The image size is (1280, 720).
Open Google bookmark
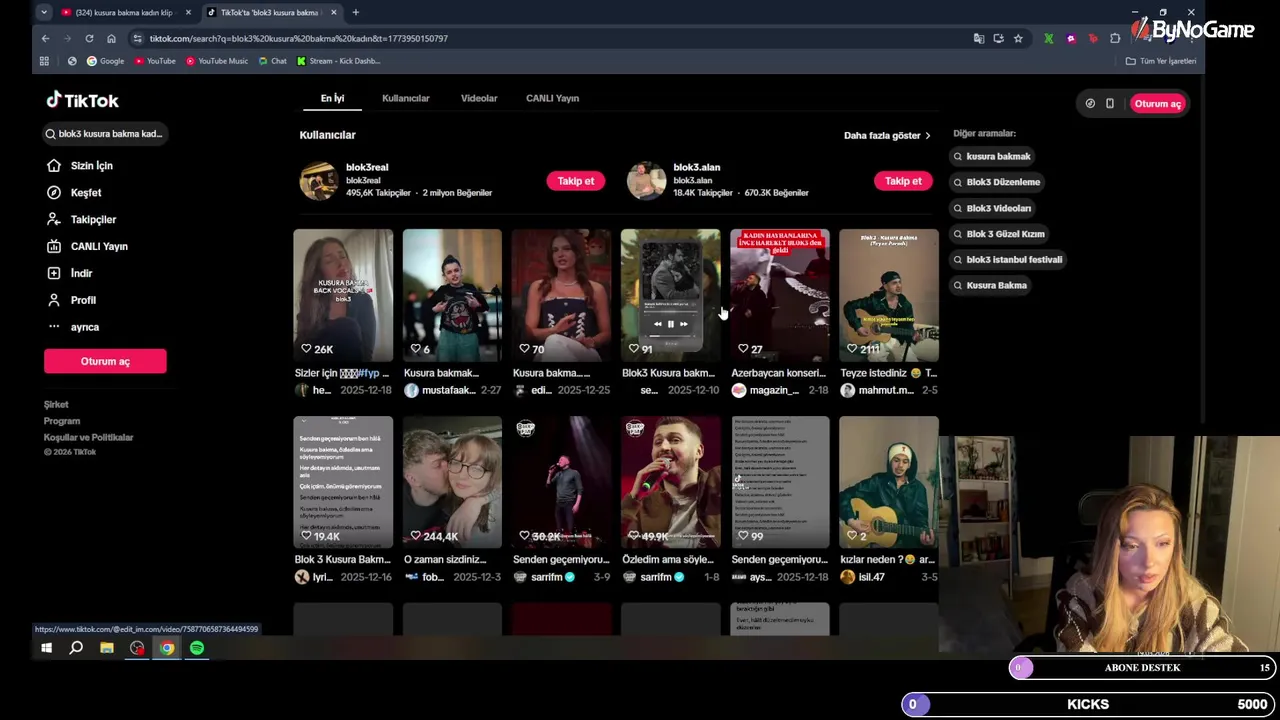[105, 61]
